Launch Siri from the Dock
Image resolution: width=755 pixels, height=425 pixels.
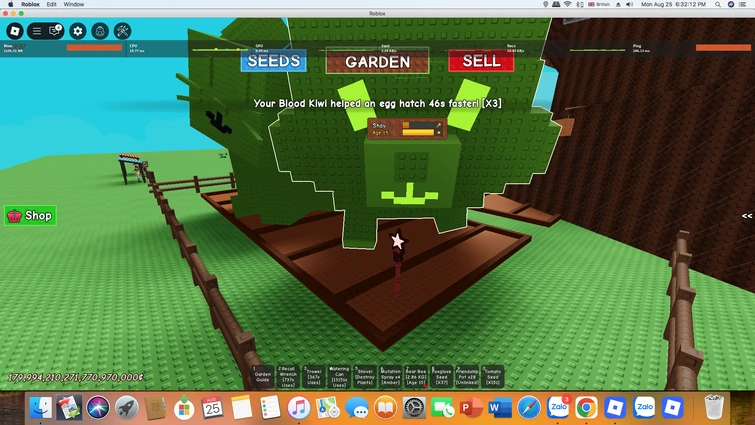click(98, 408)
